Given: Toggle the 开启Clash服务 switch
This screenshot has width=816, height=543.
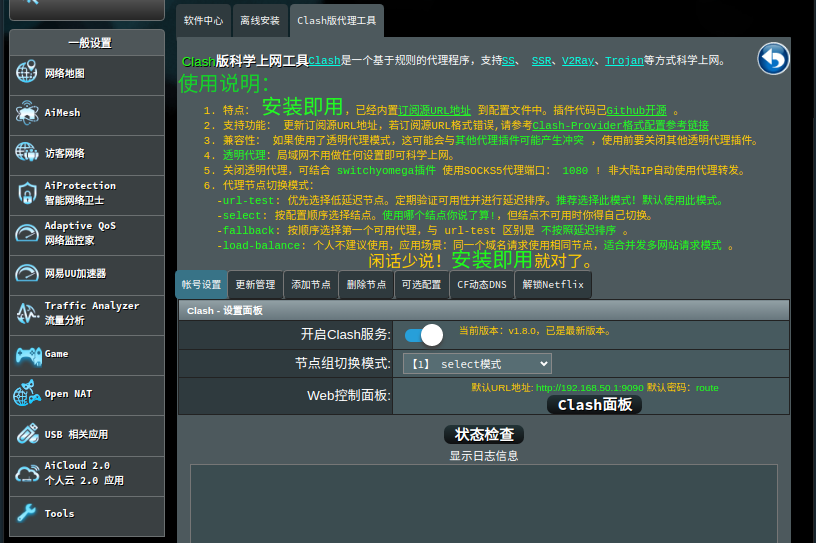Looking at the screenshot, I should click(424, 335).
